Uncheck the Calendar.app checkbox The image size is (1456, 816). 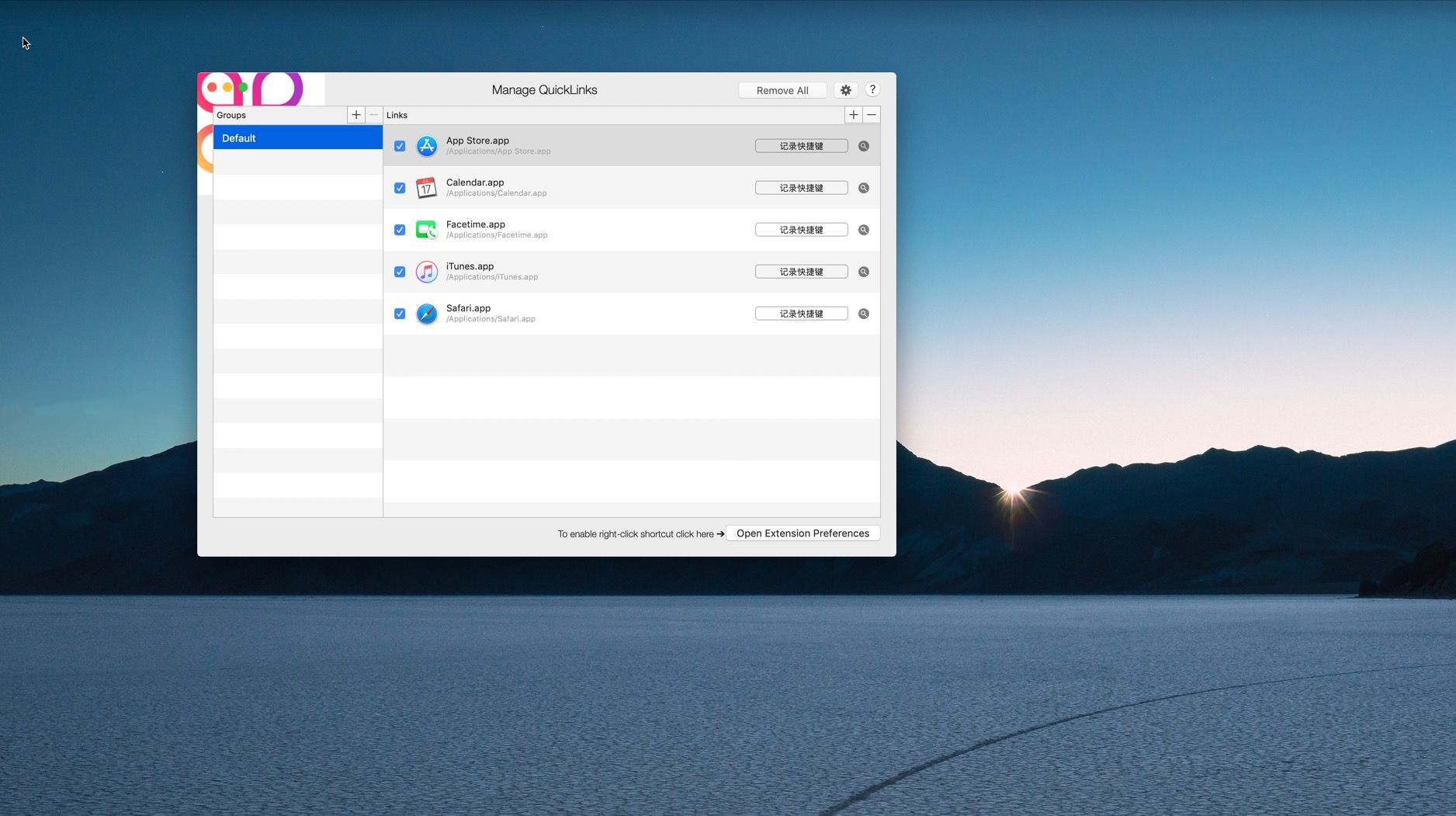(x=400, y=188)
